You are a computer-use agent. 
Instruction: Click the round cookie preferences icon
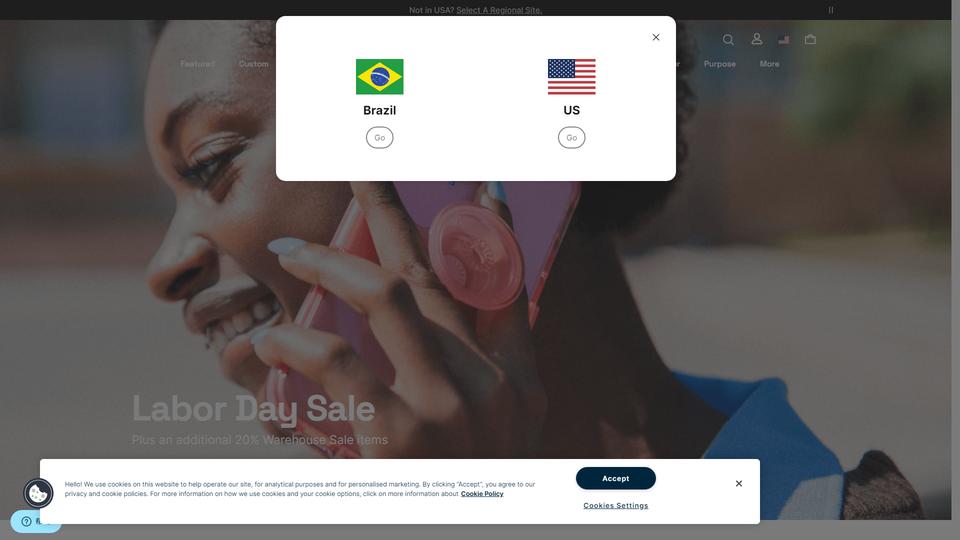[x=38, y=493]
